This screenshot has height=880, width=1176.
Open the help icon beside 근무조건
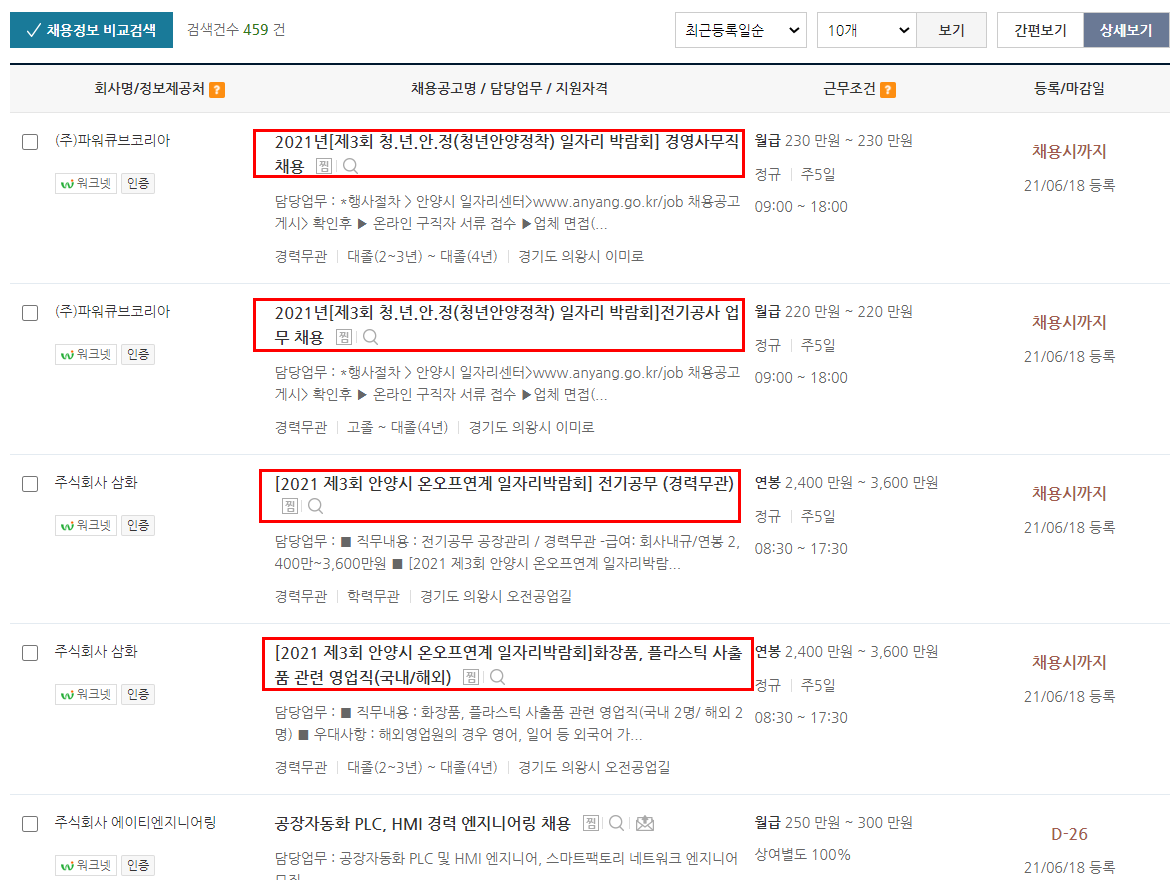pos(888,90)
